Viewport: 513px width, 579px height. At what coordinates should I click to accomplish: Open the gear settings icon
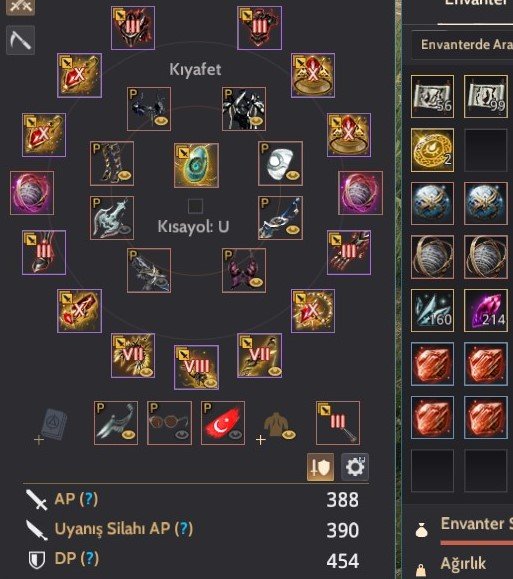[x=355, y=467]
